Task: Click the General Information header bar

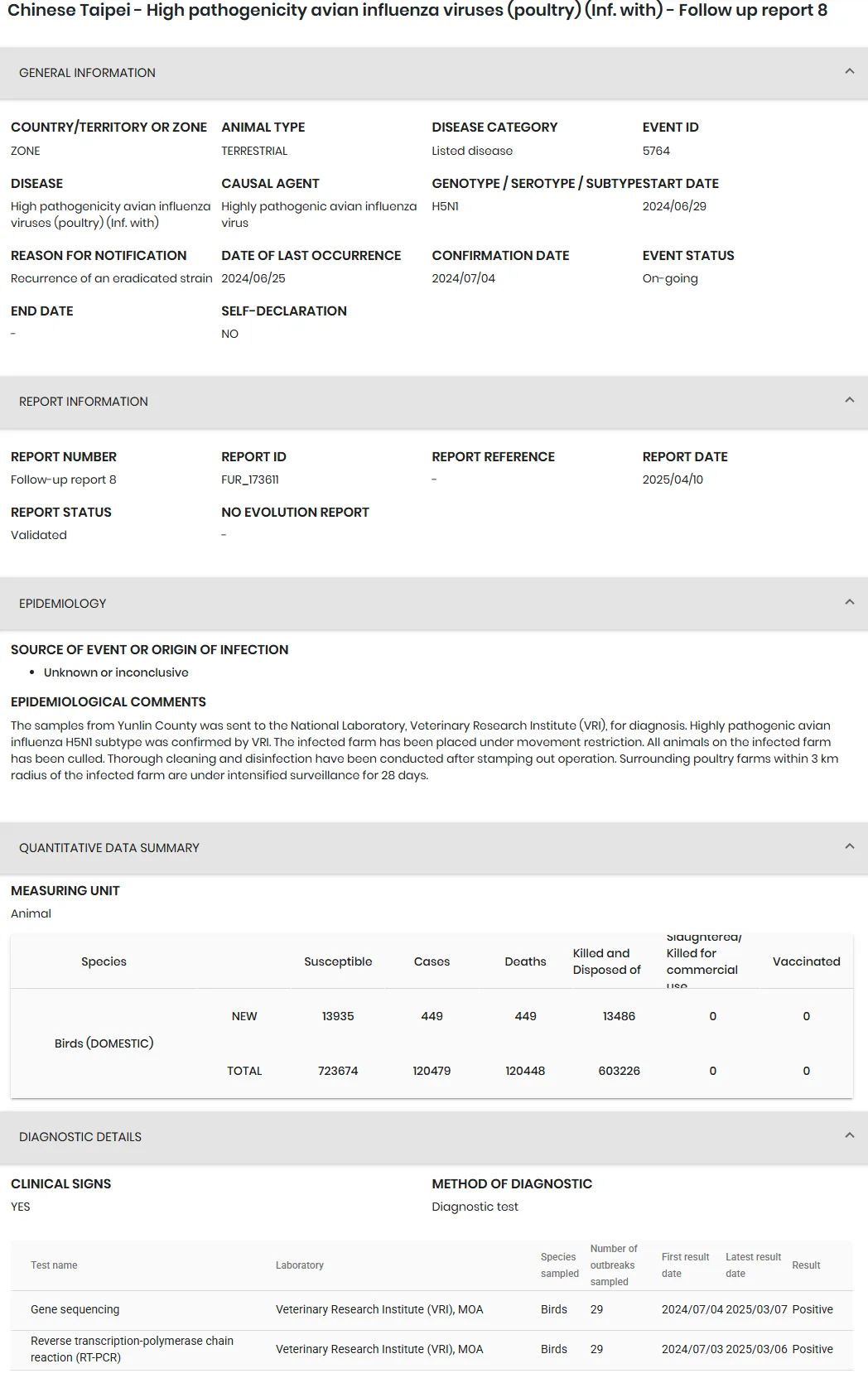Action: click(434, 73)
